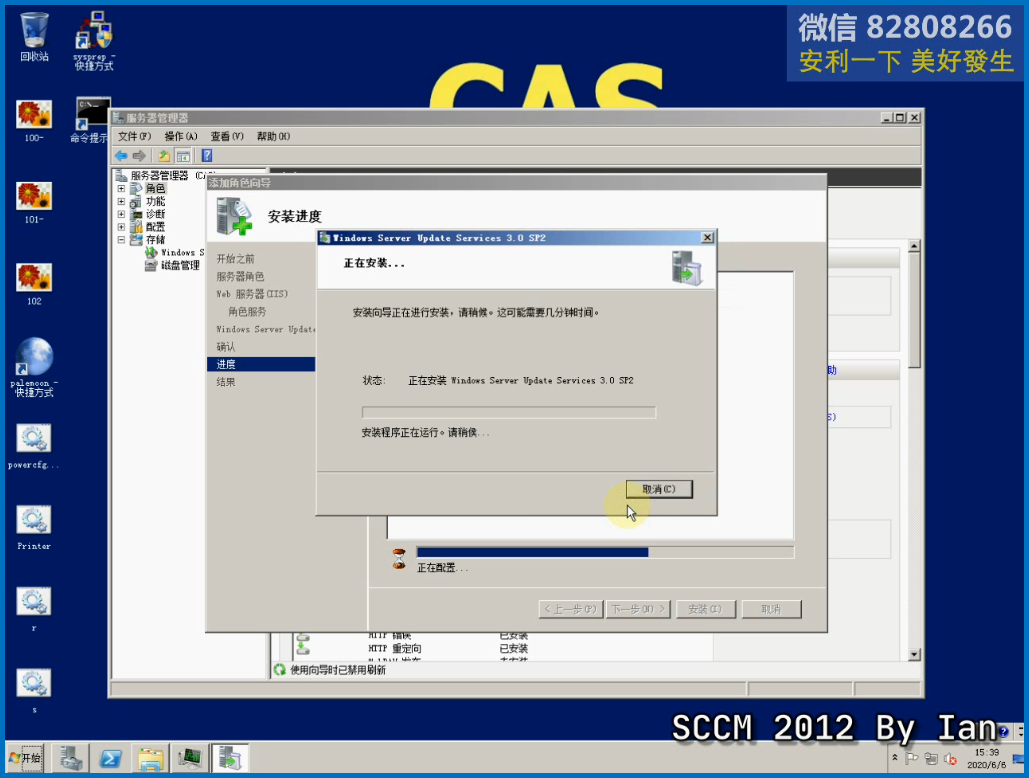Expand the 配置 tree node
The width and height of the screenshot is (1029, 778).
[x=121, y=227]
